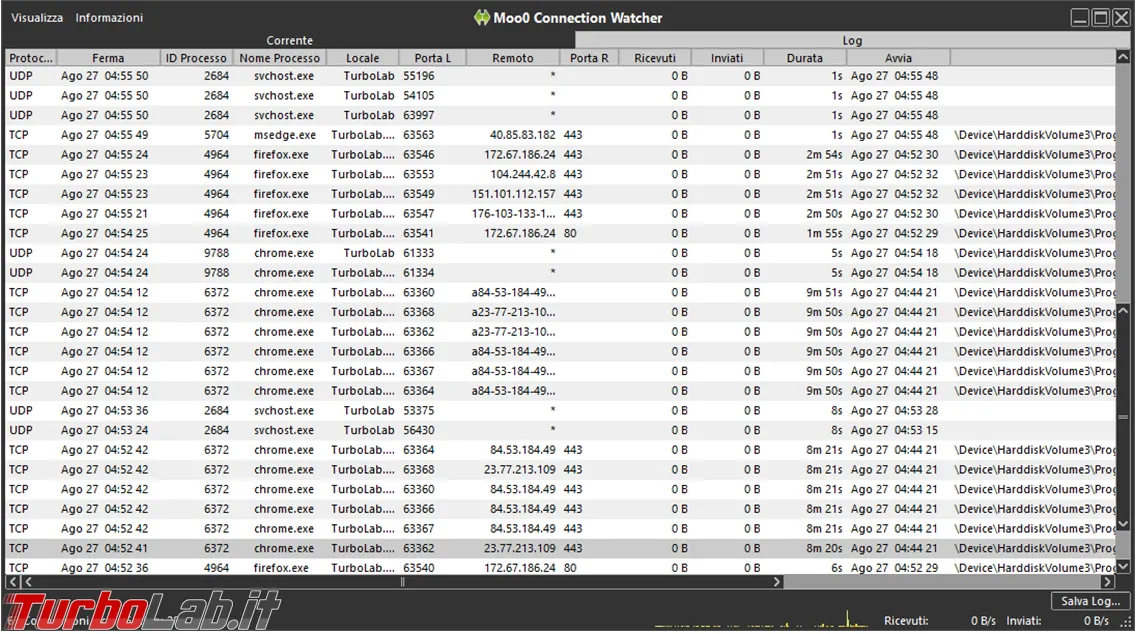This screenshot has width=1137, height=634.
Task: Sort by the Avvia column header
Action: [898, 58]
